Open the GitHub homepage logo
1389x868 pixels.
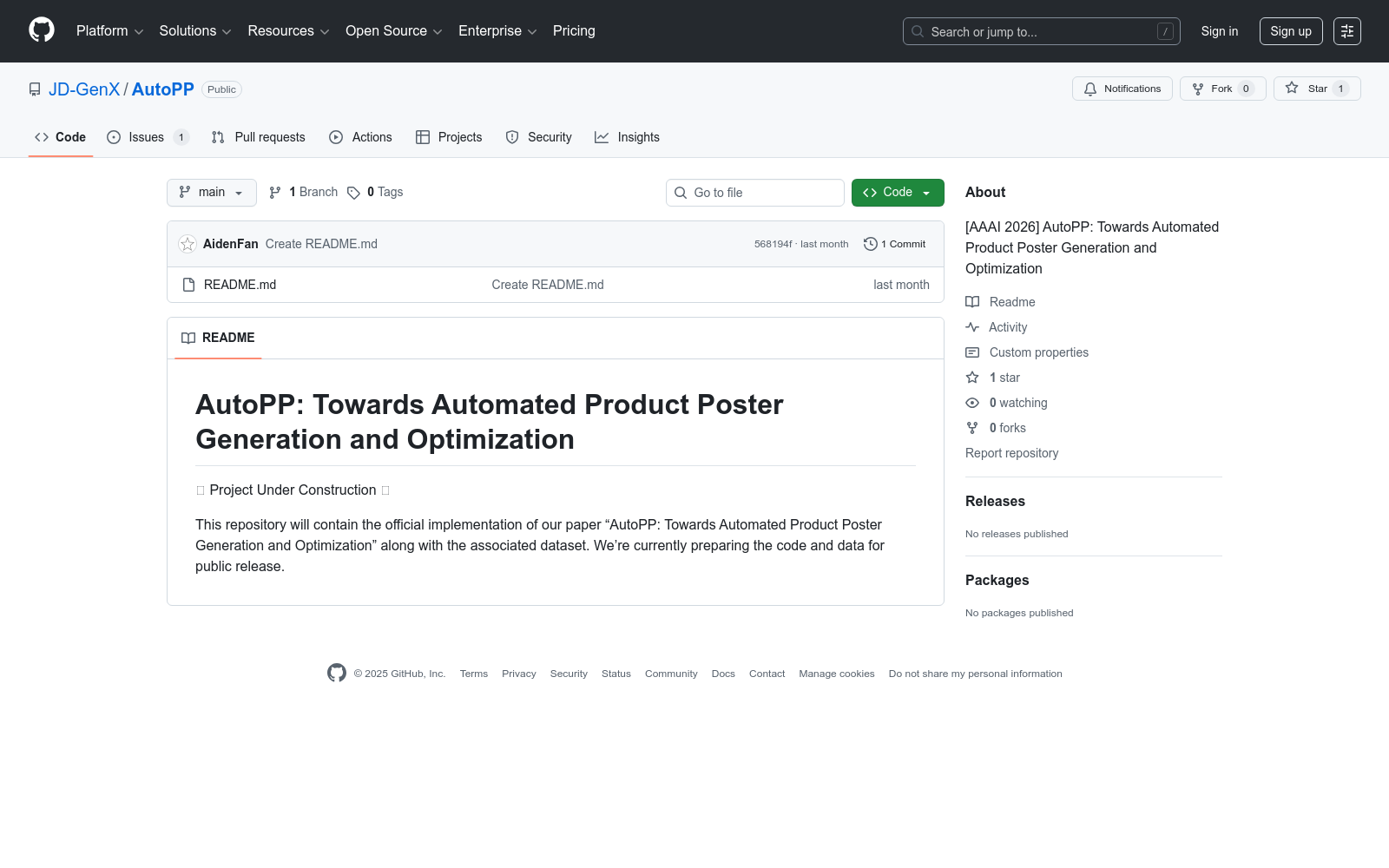[x=42, y=30]
